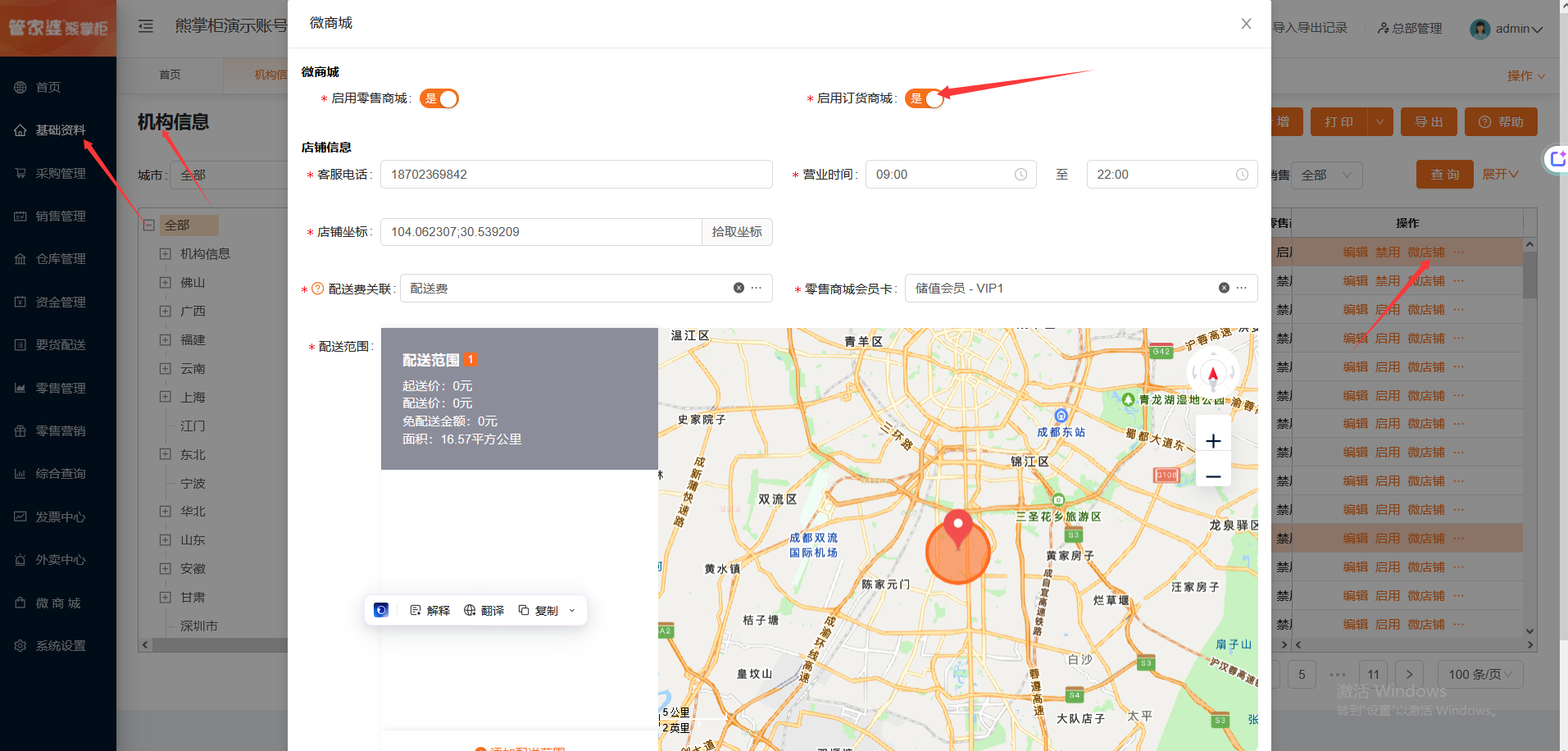The width and height of the screenshot is (1568, 751).
Task: Expand the 佛山 tree node
Action: tap(165, 282)
